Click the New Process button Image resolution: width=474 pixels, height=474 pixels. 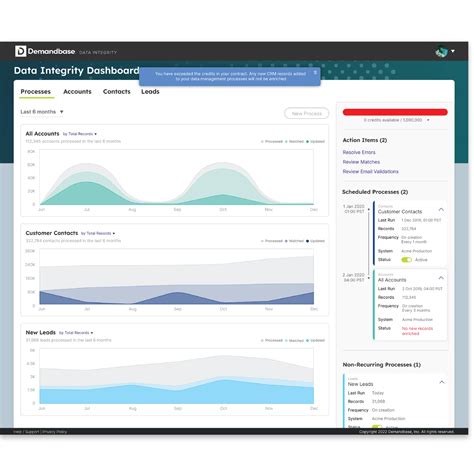click(x=307, y=113)
